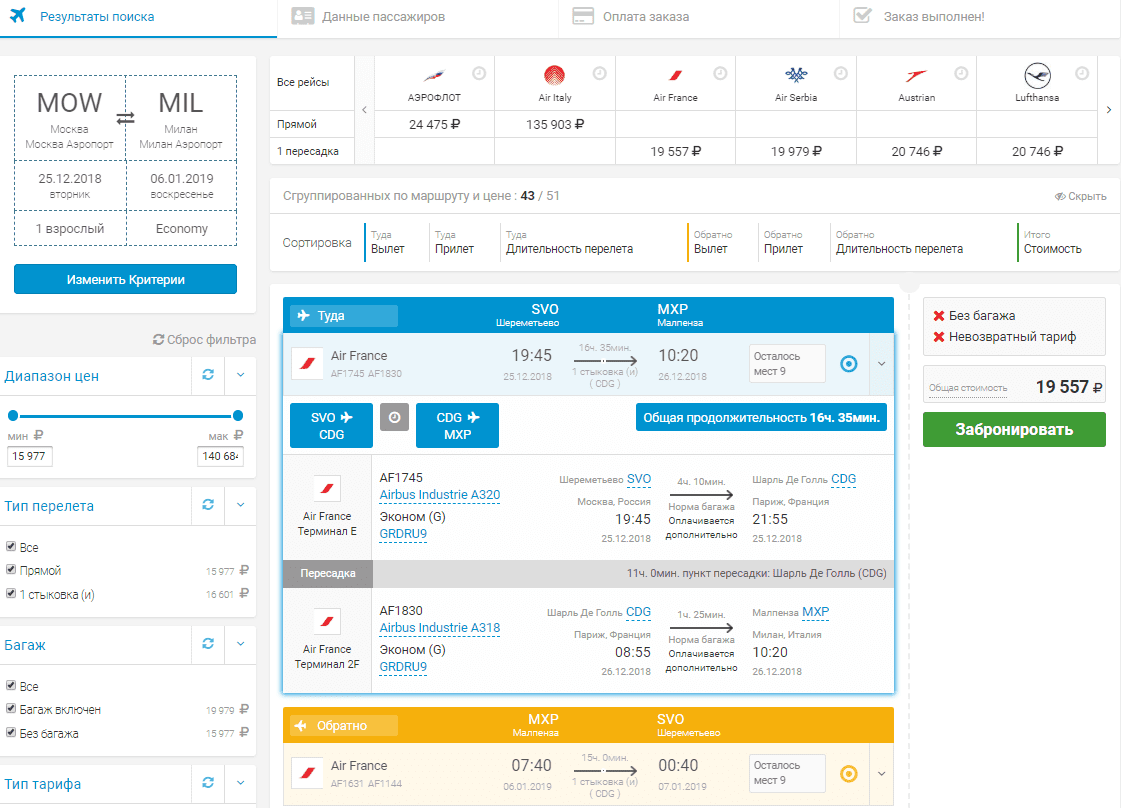This screenshot has width=1121, height=808.
Task: Select the outbound flight radio button
Action: 849,364
